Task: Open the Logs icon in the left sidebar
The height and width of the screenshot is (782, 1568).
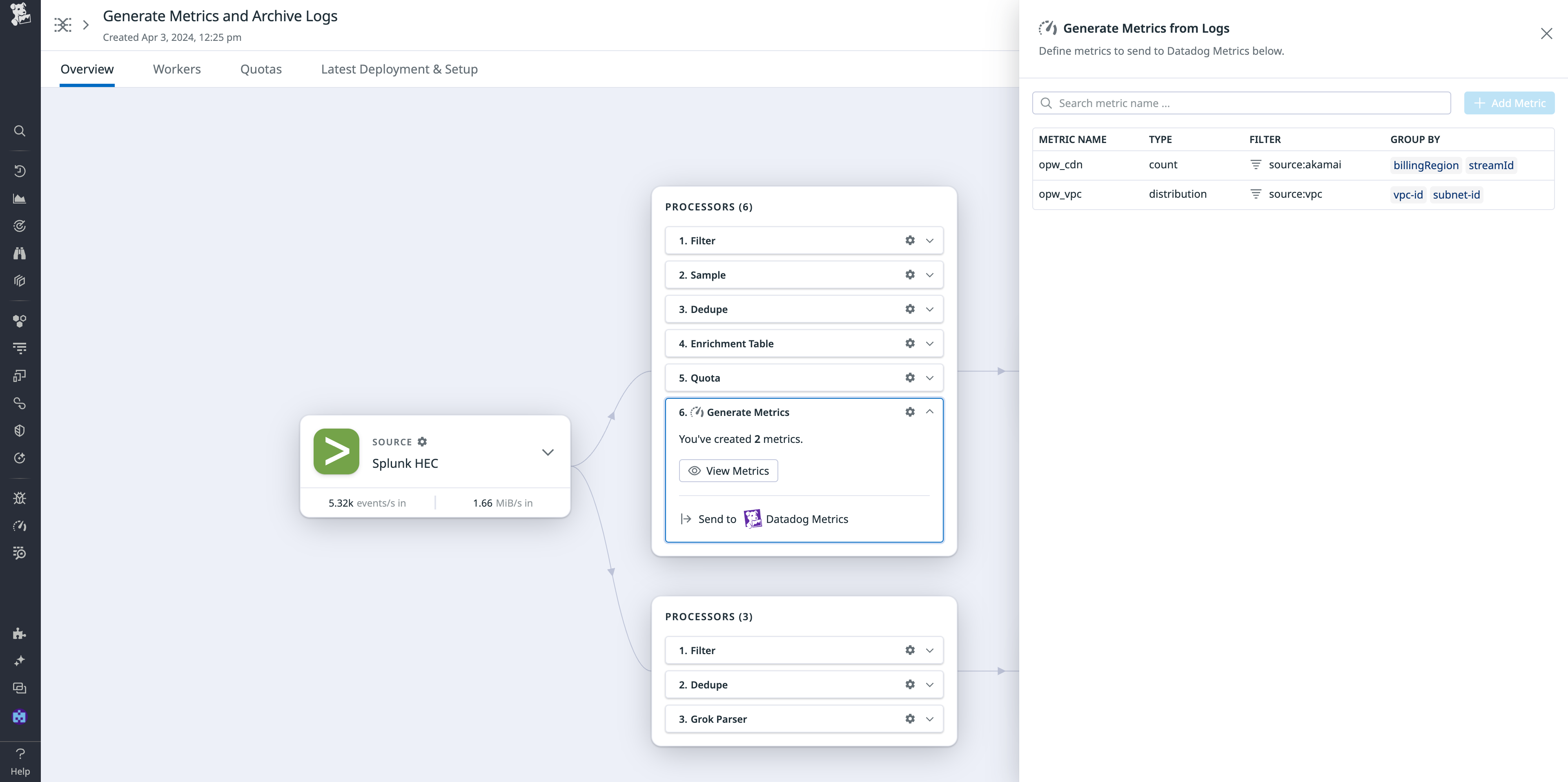Action: [x=20, y=348]
